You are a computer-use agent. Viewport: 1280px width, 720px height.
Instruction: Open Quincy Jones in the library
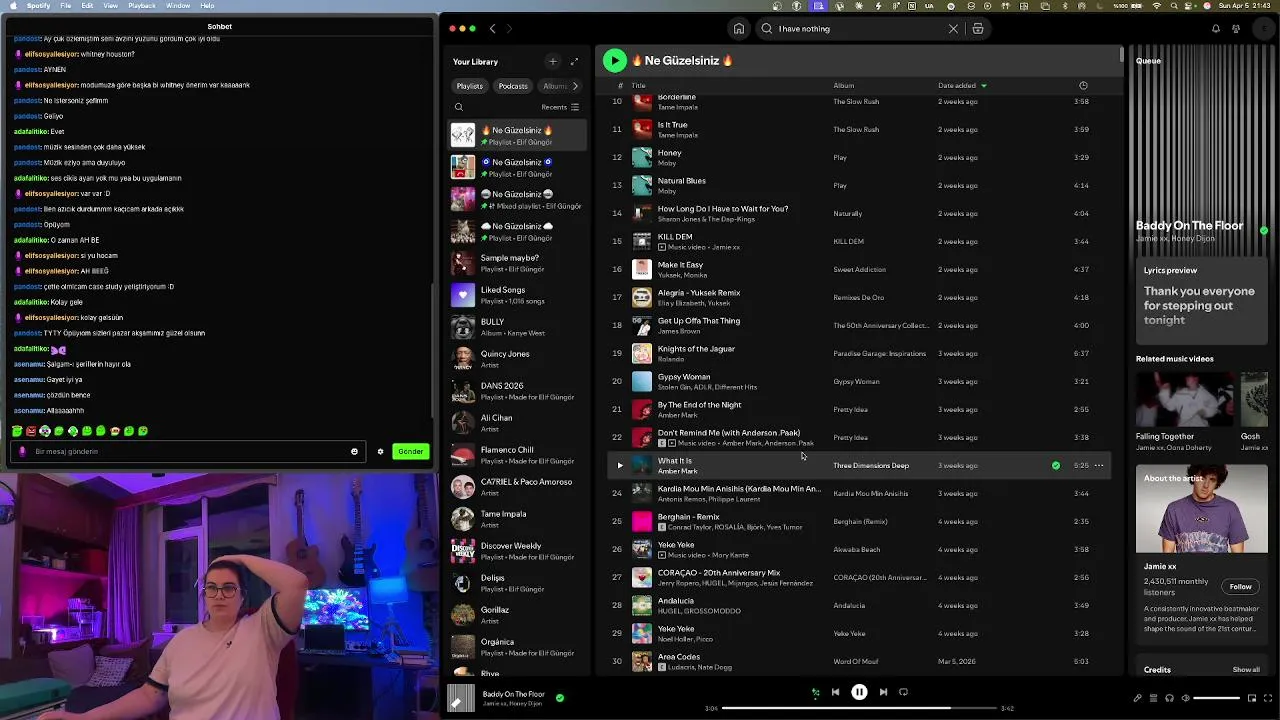pos(518,358)
